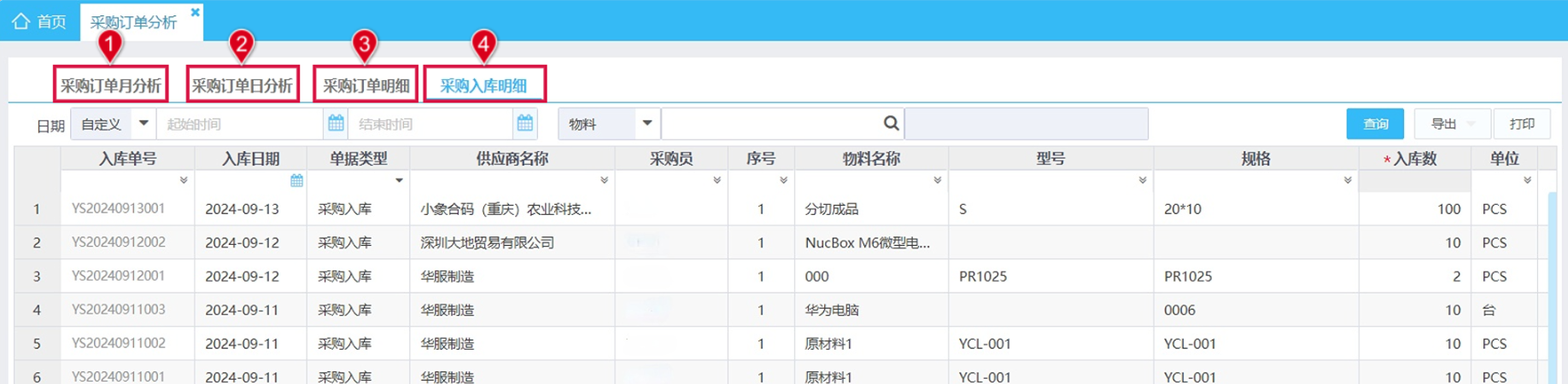Close the 采购订单分析 tab
Image resolution: width=1568 pixels, height=384 pixels.
pos(195,12)
